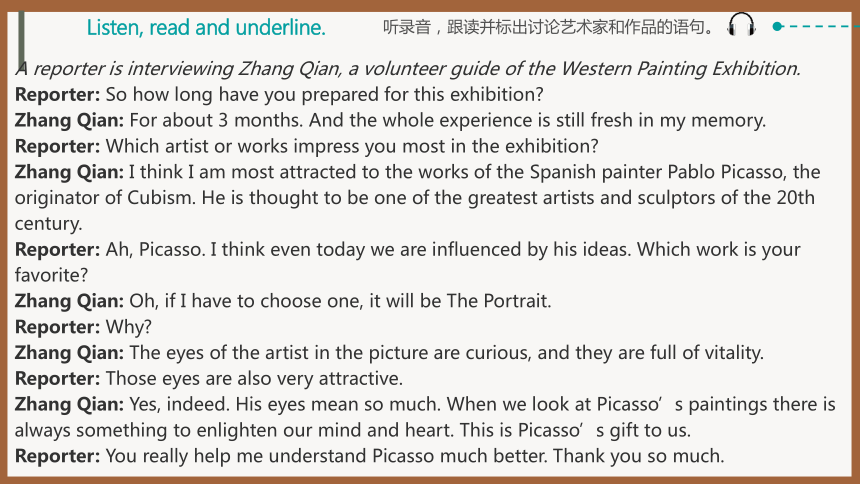
Task: Click the line "So how long have you prepared"
Action: [x=279, y=94]
